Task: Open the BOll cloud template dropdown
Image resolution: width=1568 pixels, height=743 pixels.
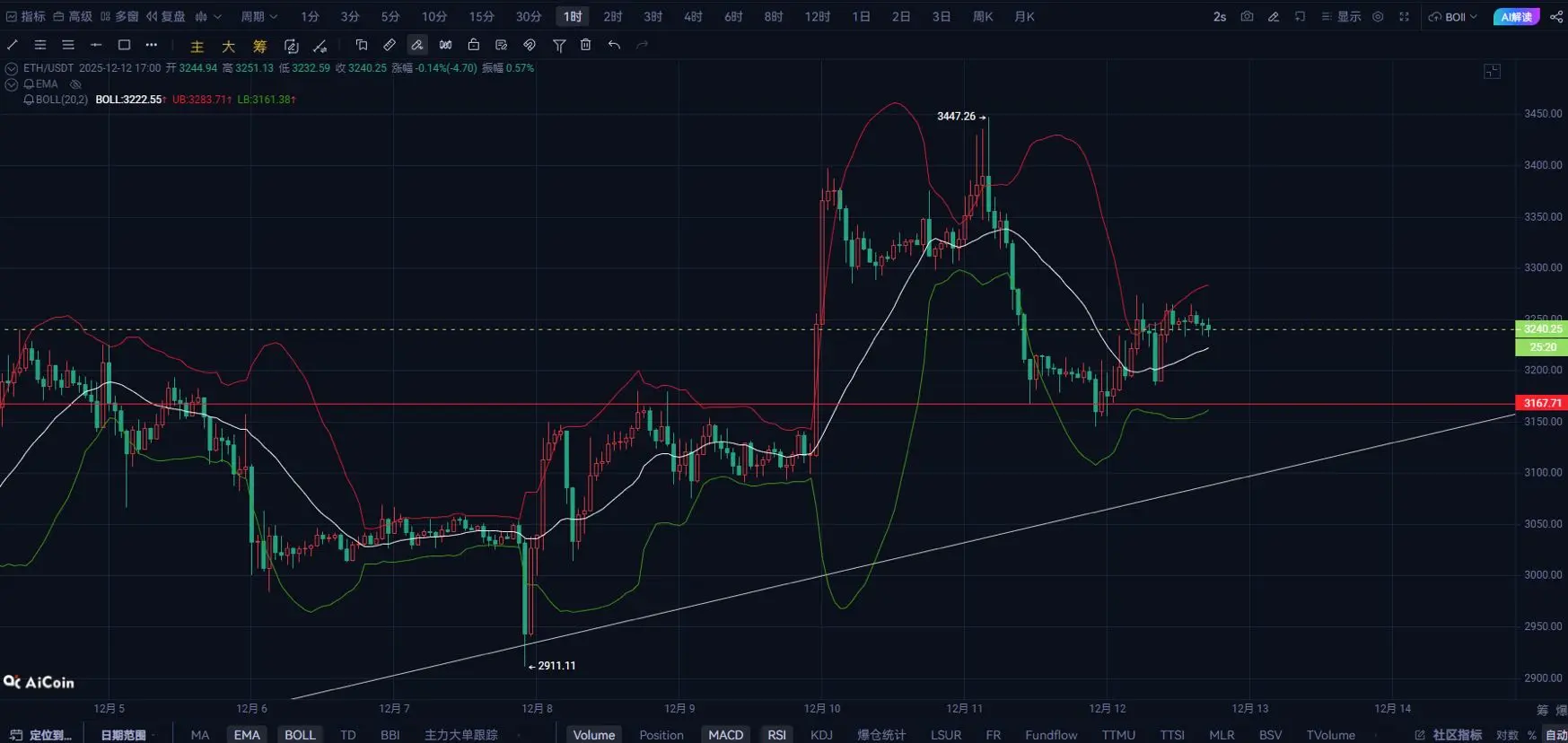Action: coord(1453,16)
